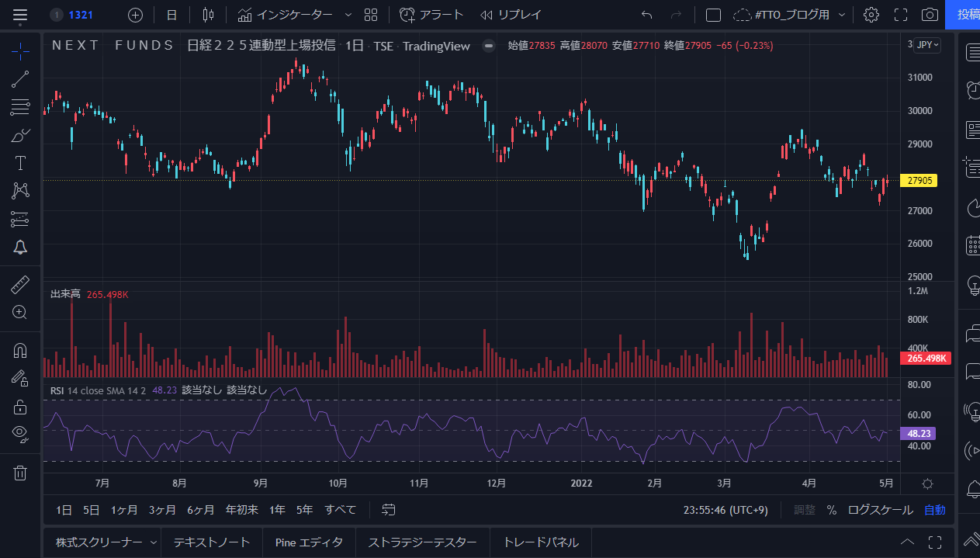Open the JPY currency dropdown
The width and height of the screenshot is (980, 558).
coord(927,45)
